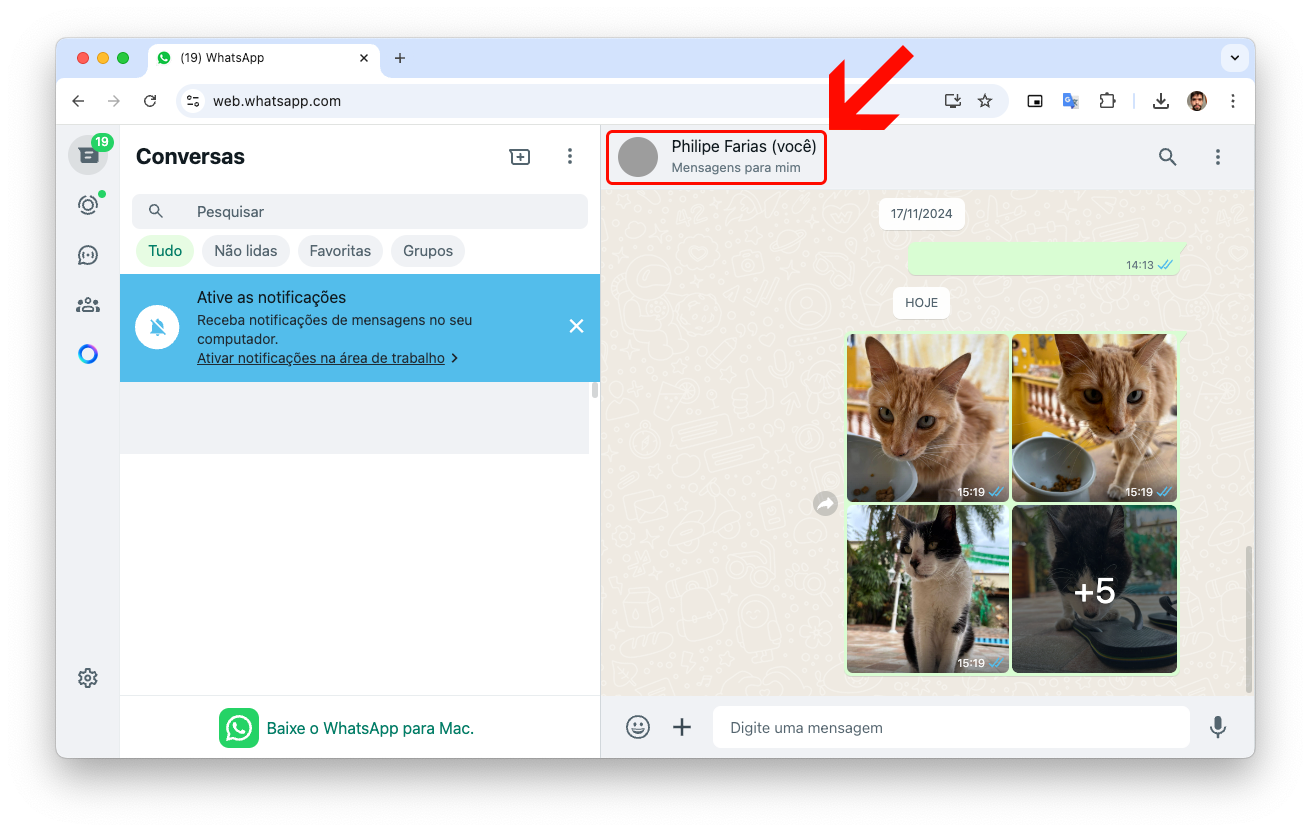This screenshot has height=832, width=1311.
Task: Click the new chat icon
Action: coord(520,157)
